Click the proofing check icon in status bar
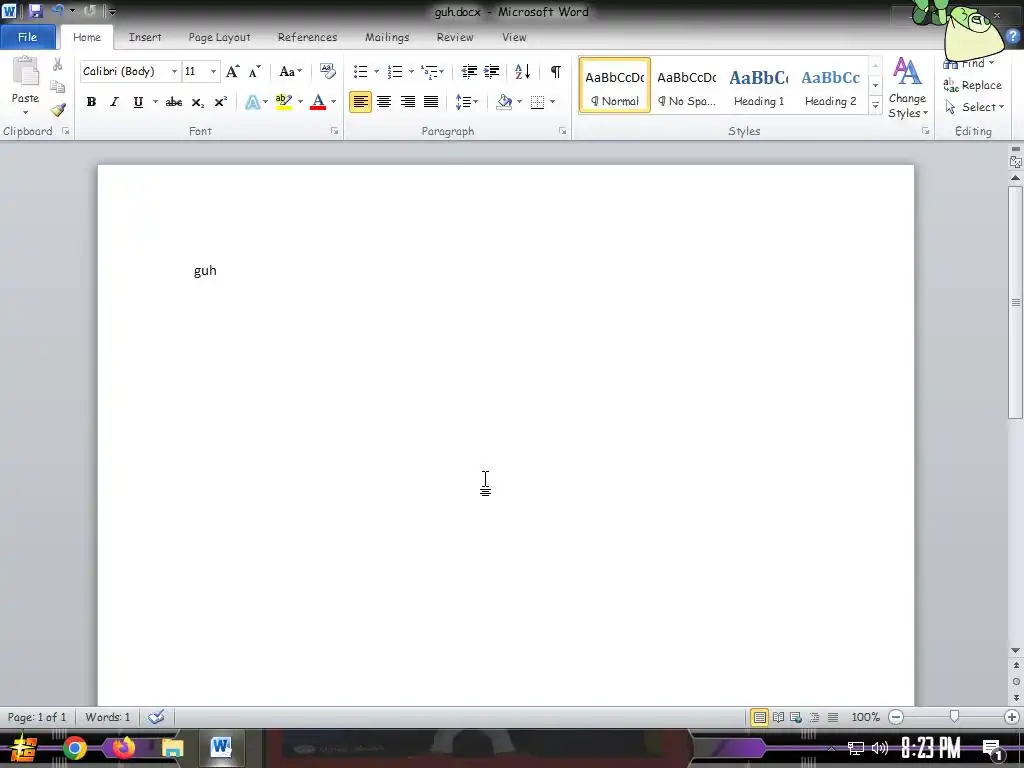 [x=156, y=717]
